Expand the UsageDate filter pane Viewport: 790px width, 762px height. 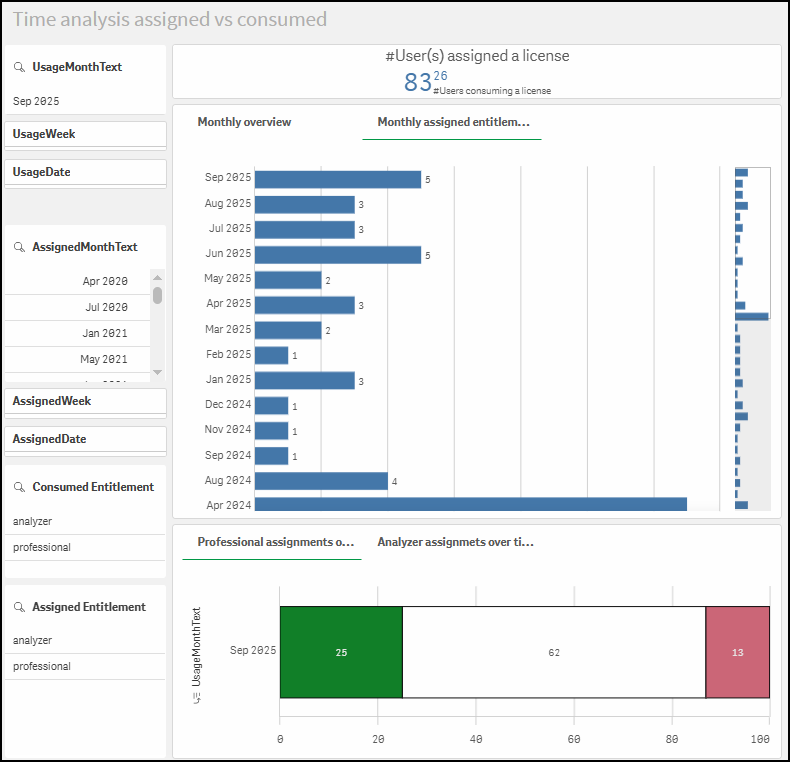85,172
